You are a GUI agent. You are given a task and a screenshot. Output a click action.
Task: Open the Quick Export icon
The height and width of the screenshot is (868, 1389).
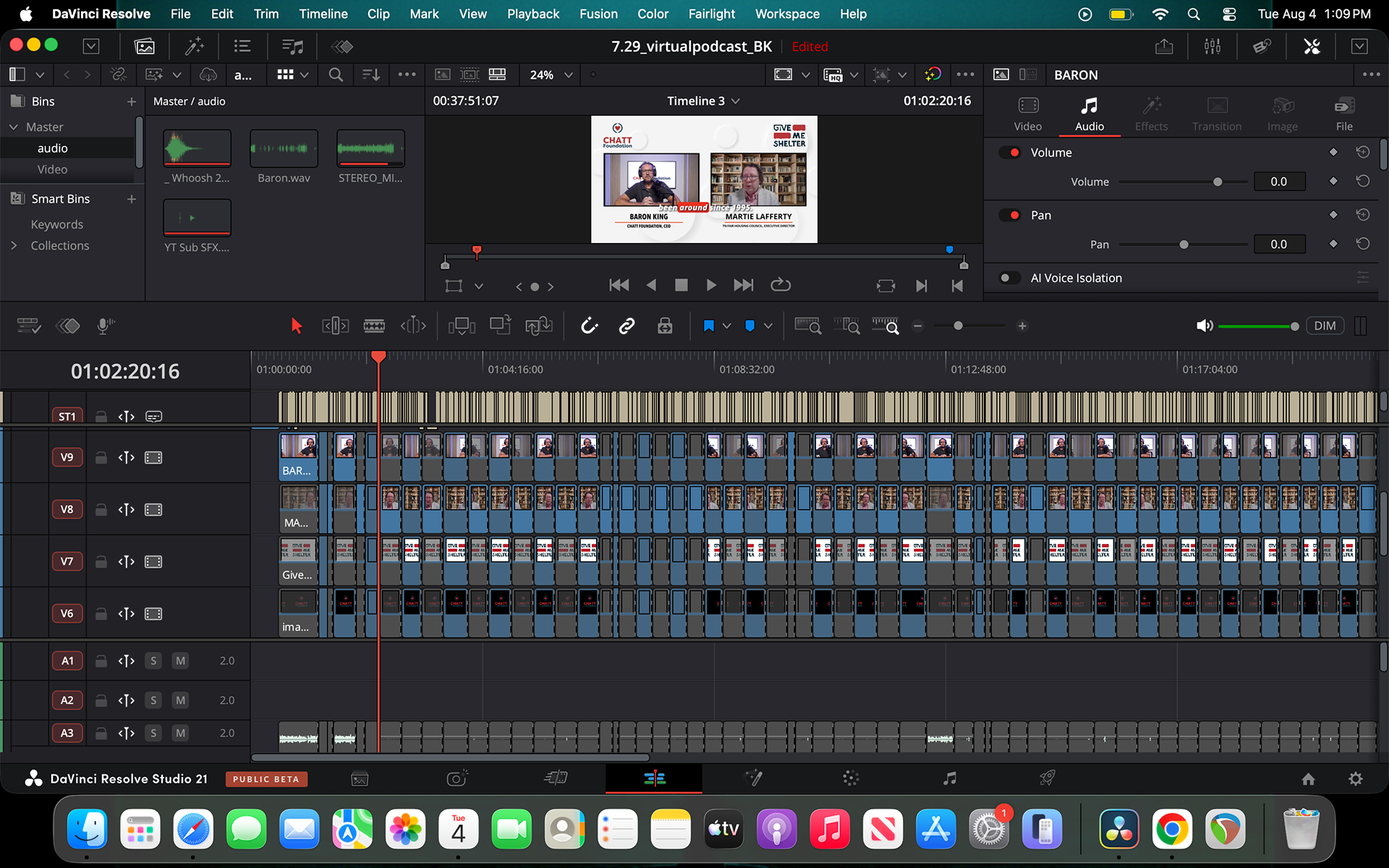point(1164,47)
